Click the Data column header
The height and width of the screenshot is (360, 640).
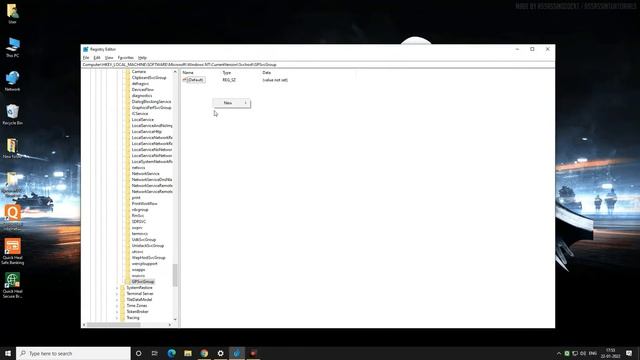pyautogui.click(x=267, y=72)
